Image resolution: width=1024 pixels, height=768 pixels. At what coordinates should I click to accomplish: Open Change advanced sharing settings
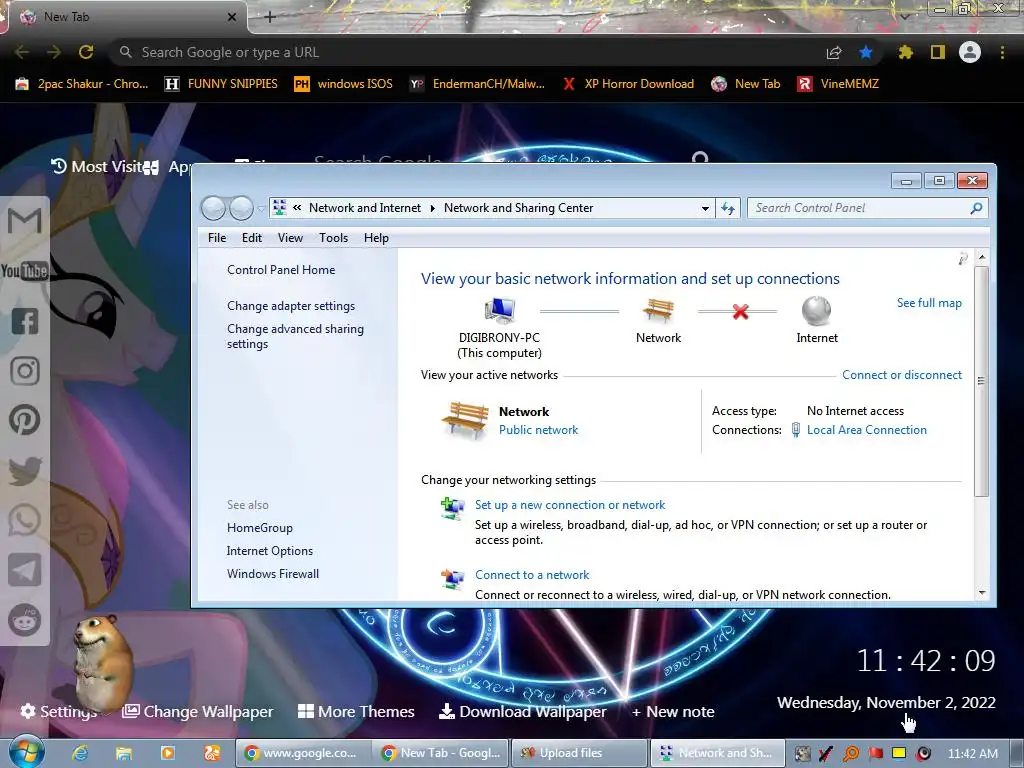295,336
